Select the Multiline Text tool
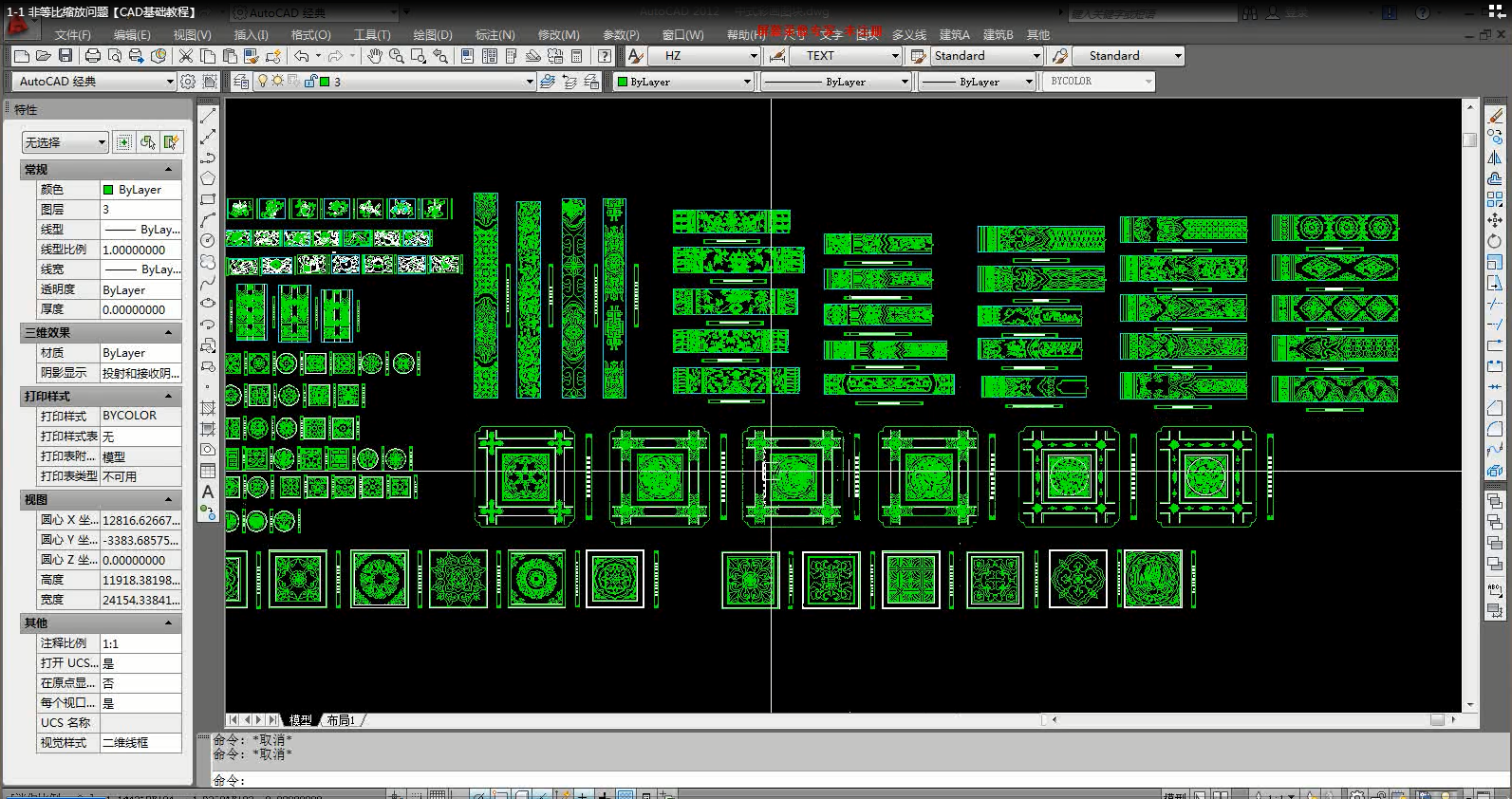Screen dimensions: 1512x799 point(208,492)
